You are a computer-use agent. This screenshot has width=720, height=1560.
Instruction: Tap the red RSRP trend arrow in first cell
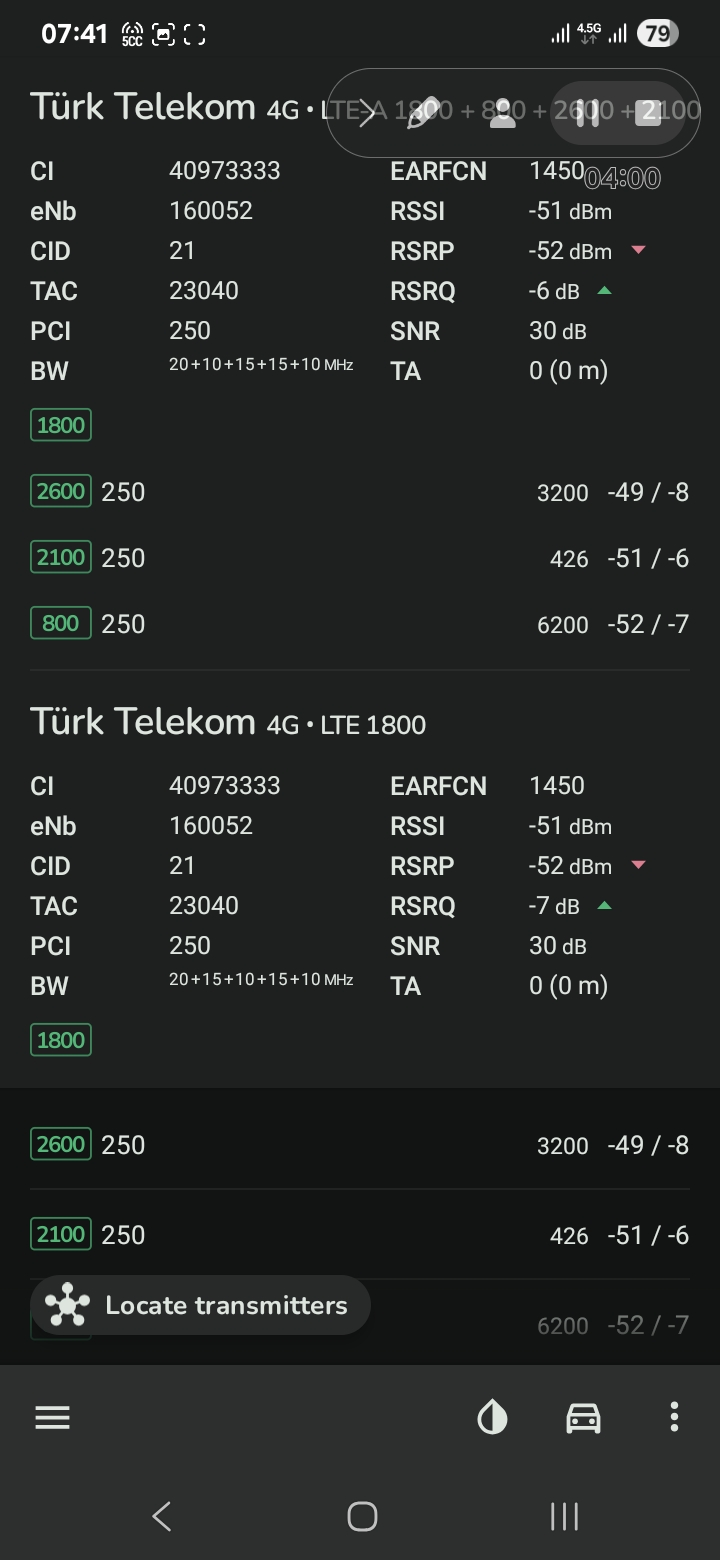coord(638,250)
